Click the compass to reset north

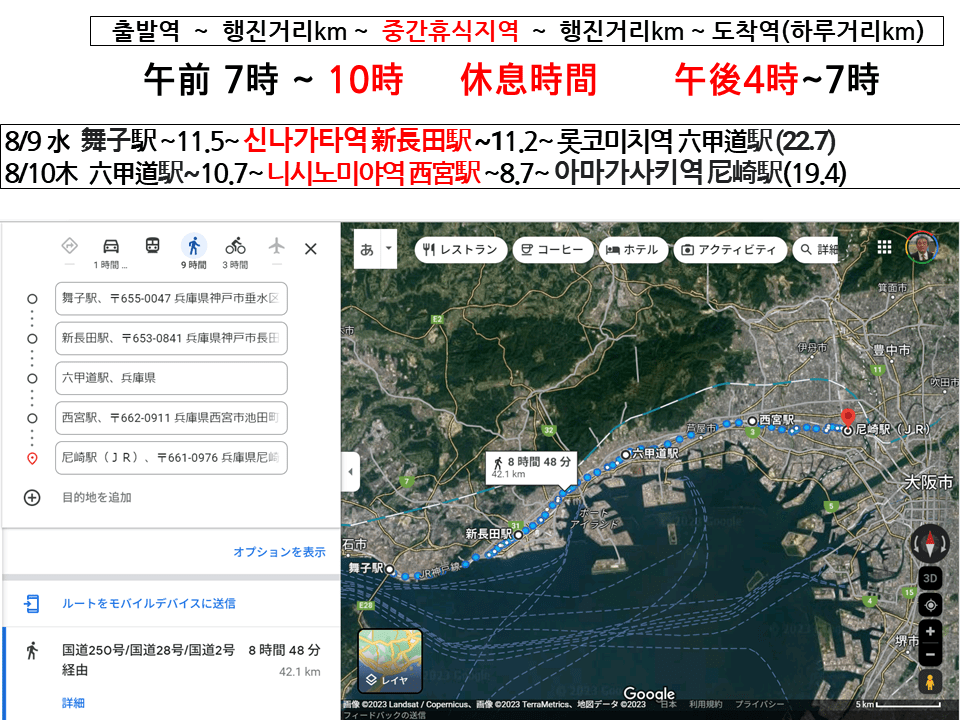click(x=930, y=544)
